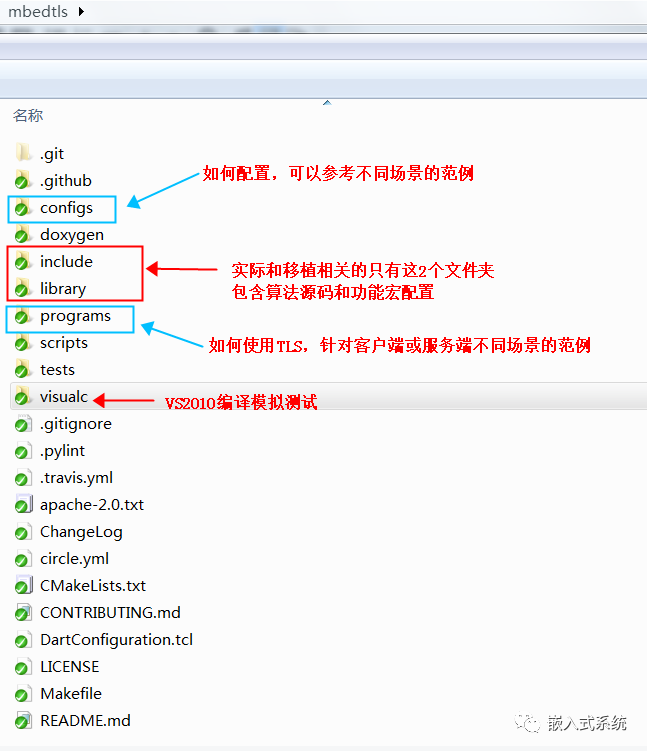Click the .git folder icon

23,153
